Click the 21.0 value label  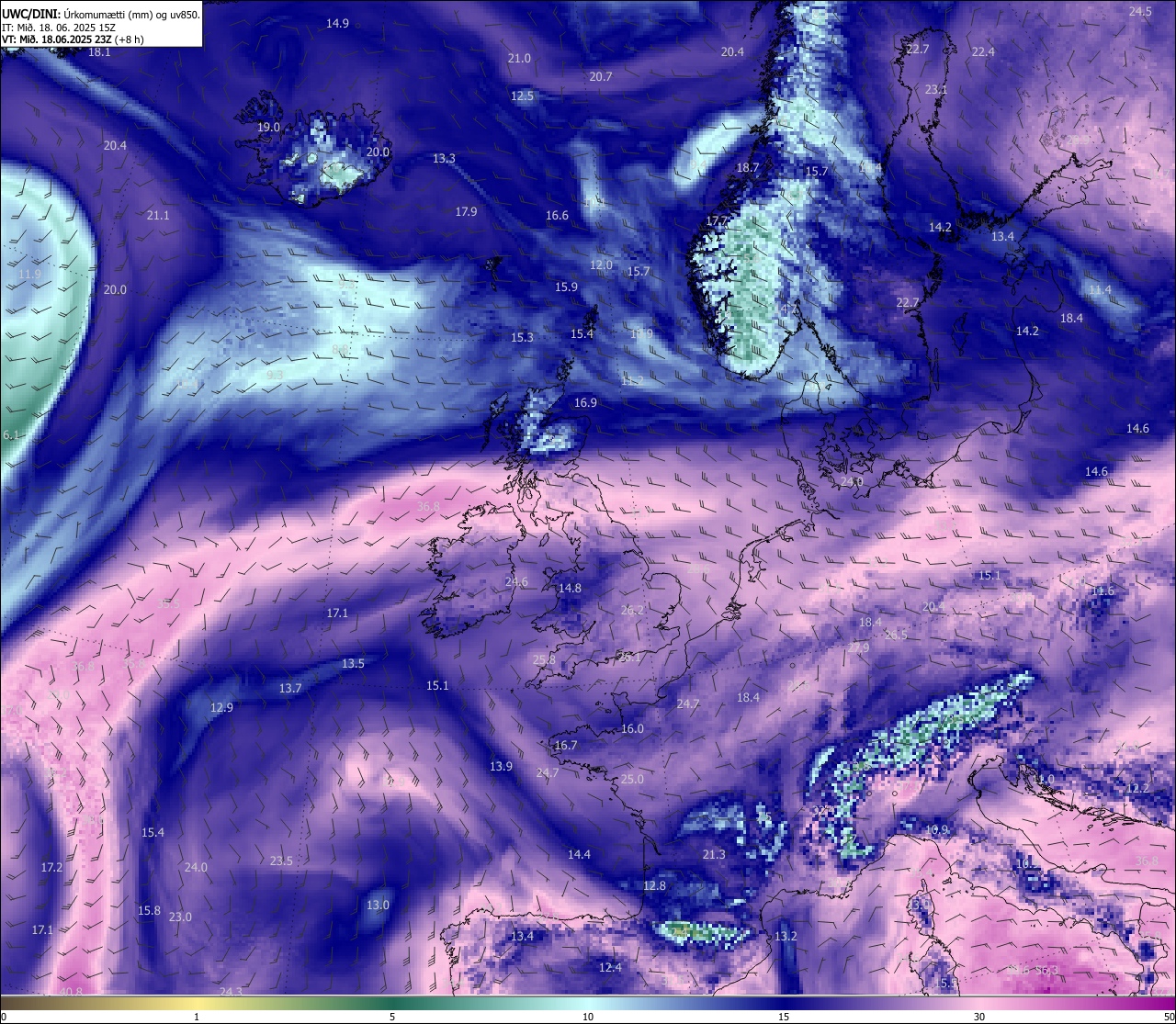pos(519,59)
